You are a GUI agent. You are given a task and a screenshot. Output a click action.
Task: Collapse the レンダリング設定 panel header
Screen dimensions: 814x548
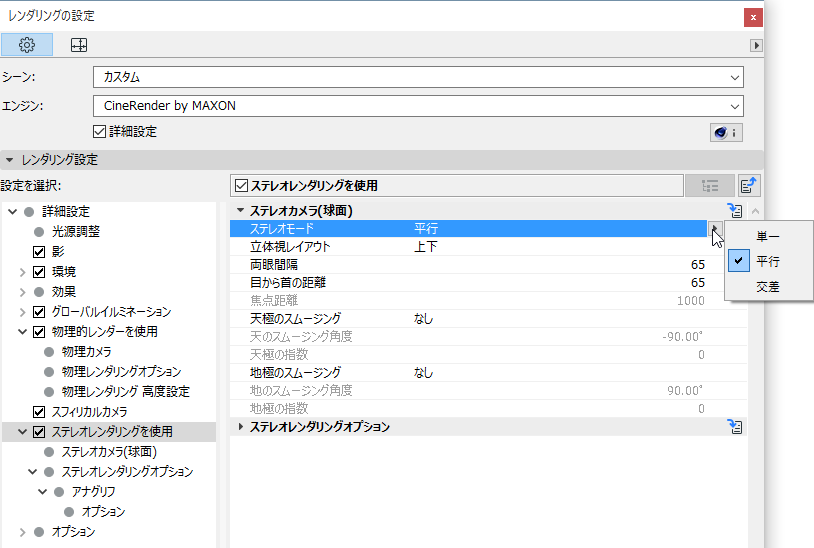tap(9, 160)
